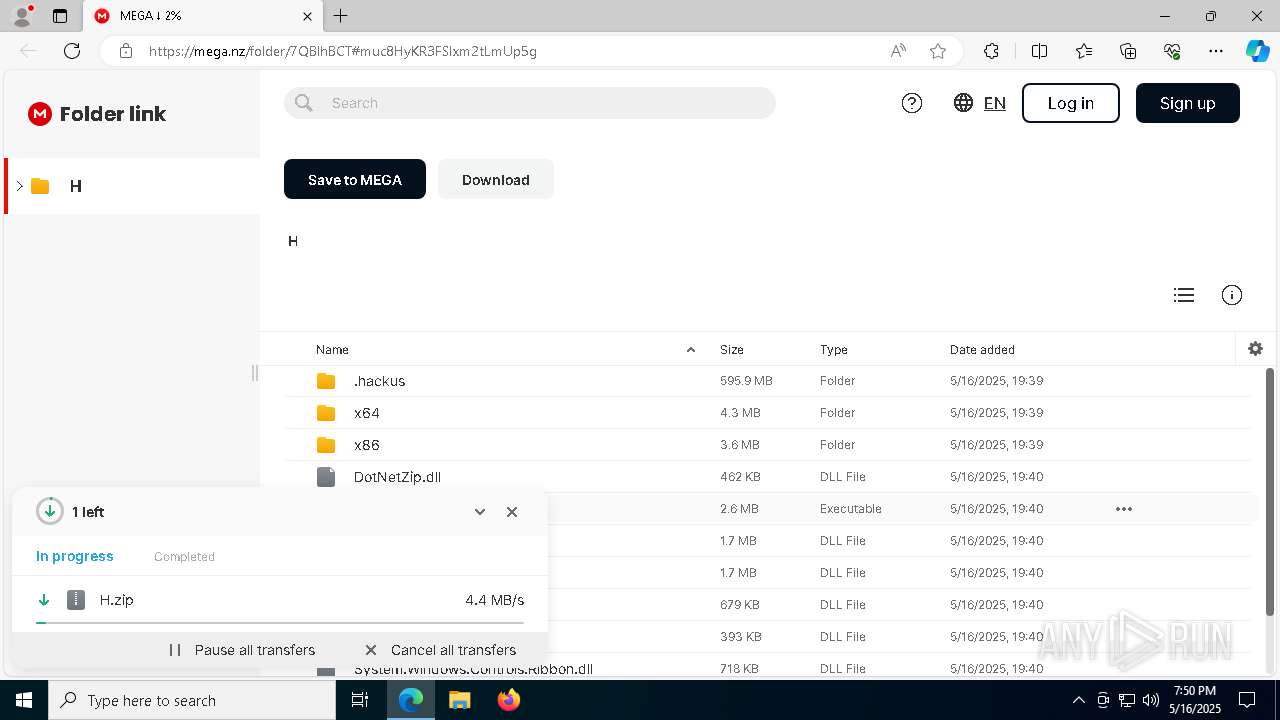Screen dimensions: 1280x720
Task: Open a new browser tab
Action: 341,16
